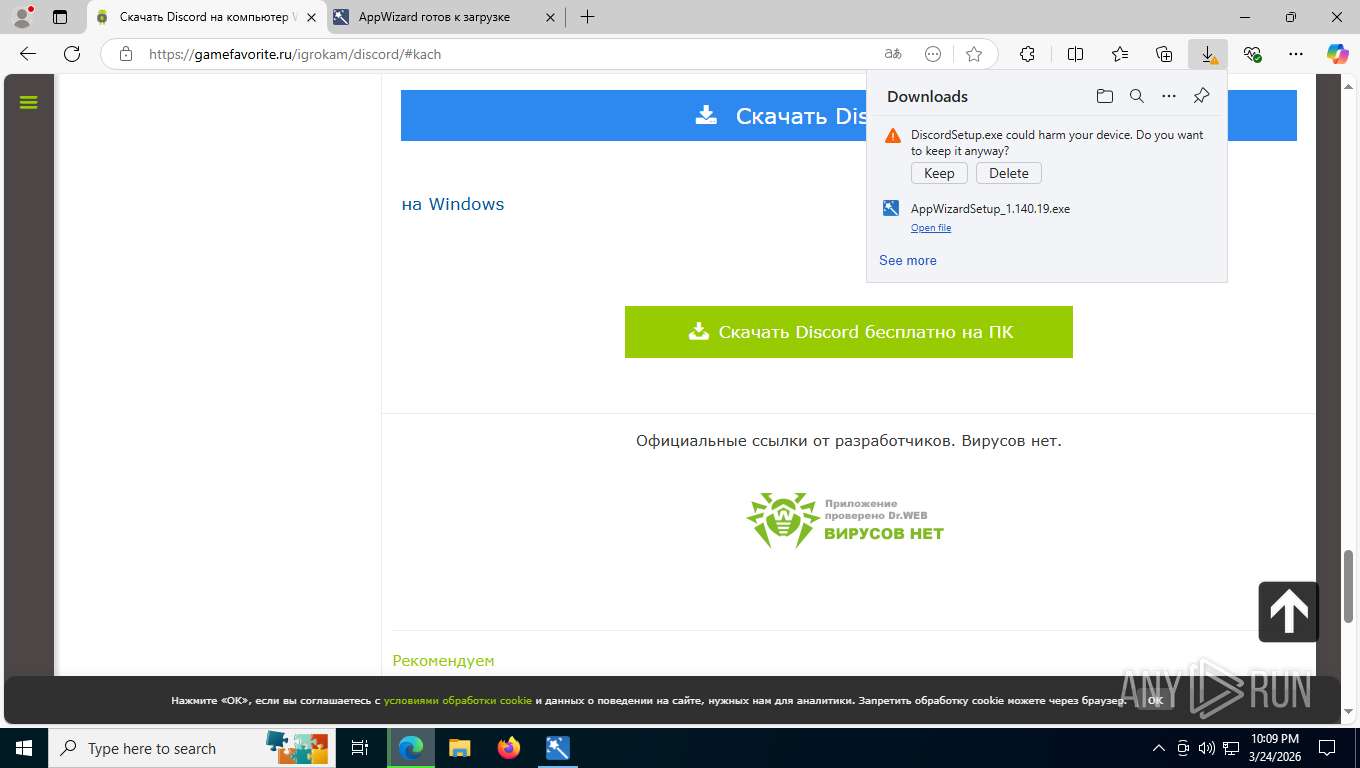Open условиями обработки cookie link
The image size is (1360, 768).
pyautogui.click(x=458, y=701)
